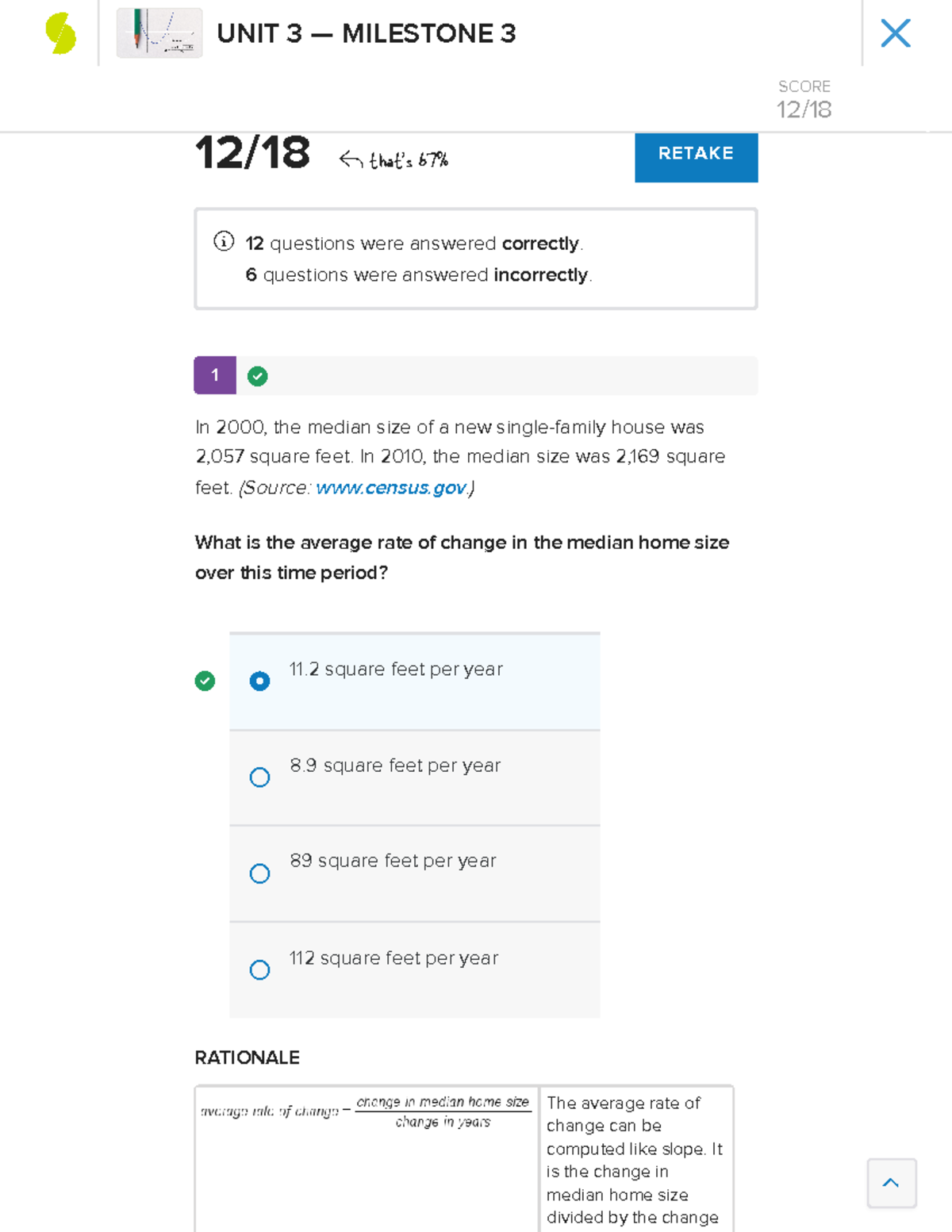This screenshot has width=952, height=1232.
Task: Click the info icon beside the results summary
Action: coord(224,241)
